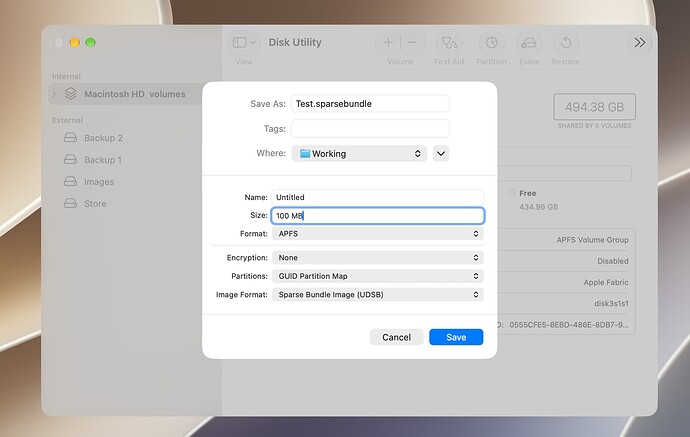
Task: Click the UUID value starting 0555CFE5
Action: 569,325
